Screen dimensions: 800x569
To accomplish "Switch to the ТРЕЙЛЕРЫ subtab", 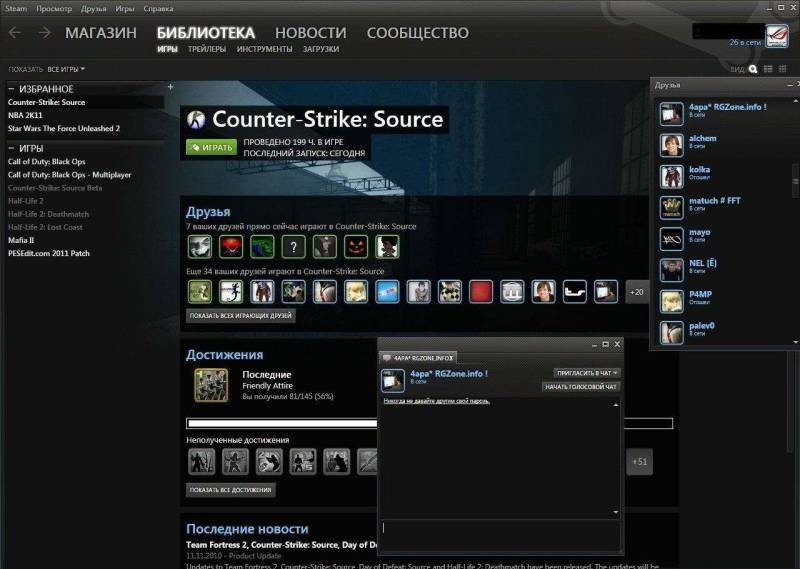I will [207, 49].
